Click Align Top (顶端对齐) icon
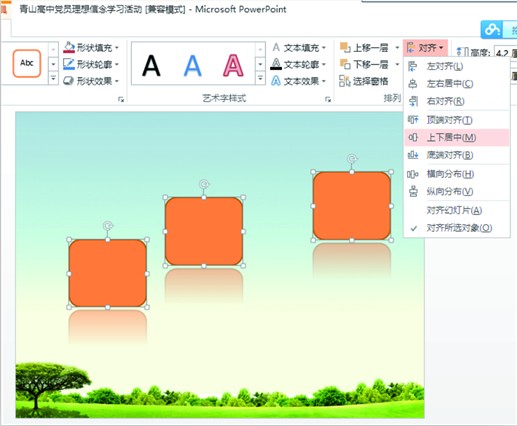Image resolution: width=517 pixels, height=426 pixels. [413, 120]
